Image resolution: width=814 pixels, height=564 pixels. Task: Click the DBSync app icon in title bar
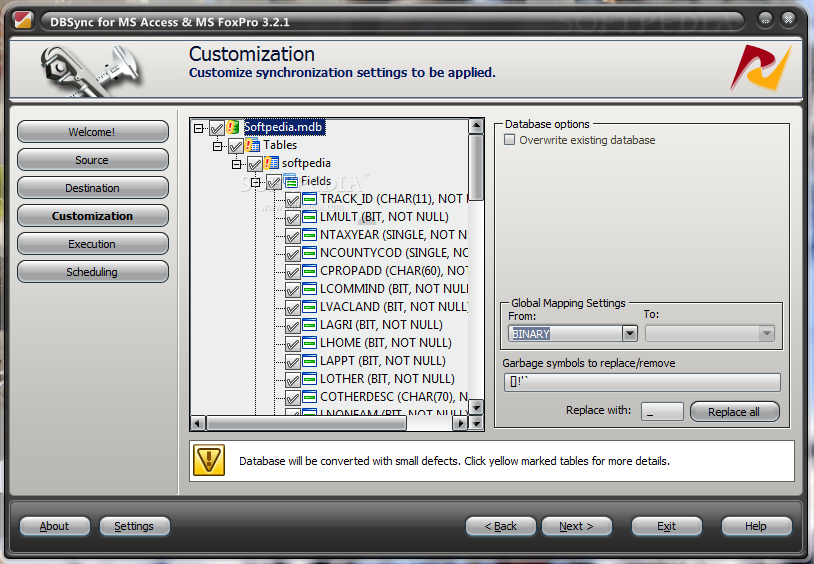[22, 21]
